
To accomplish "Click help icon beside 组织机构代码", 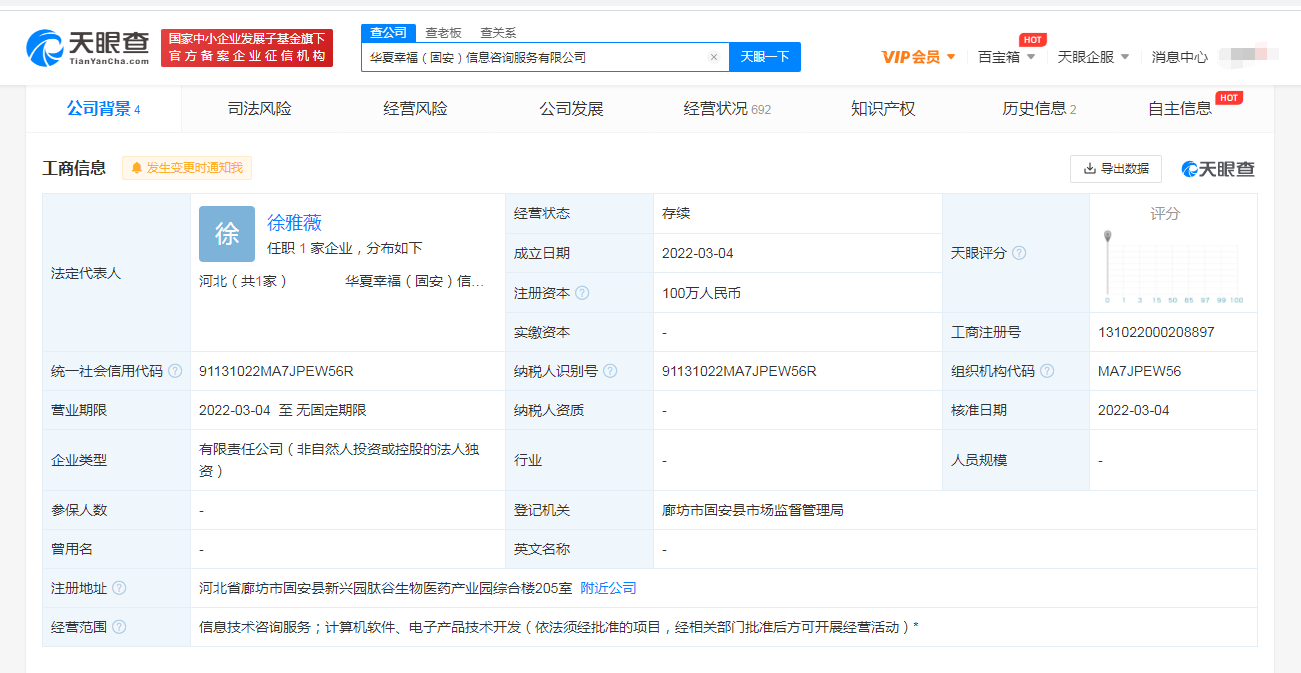I will point(1047,371).
